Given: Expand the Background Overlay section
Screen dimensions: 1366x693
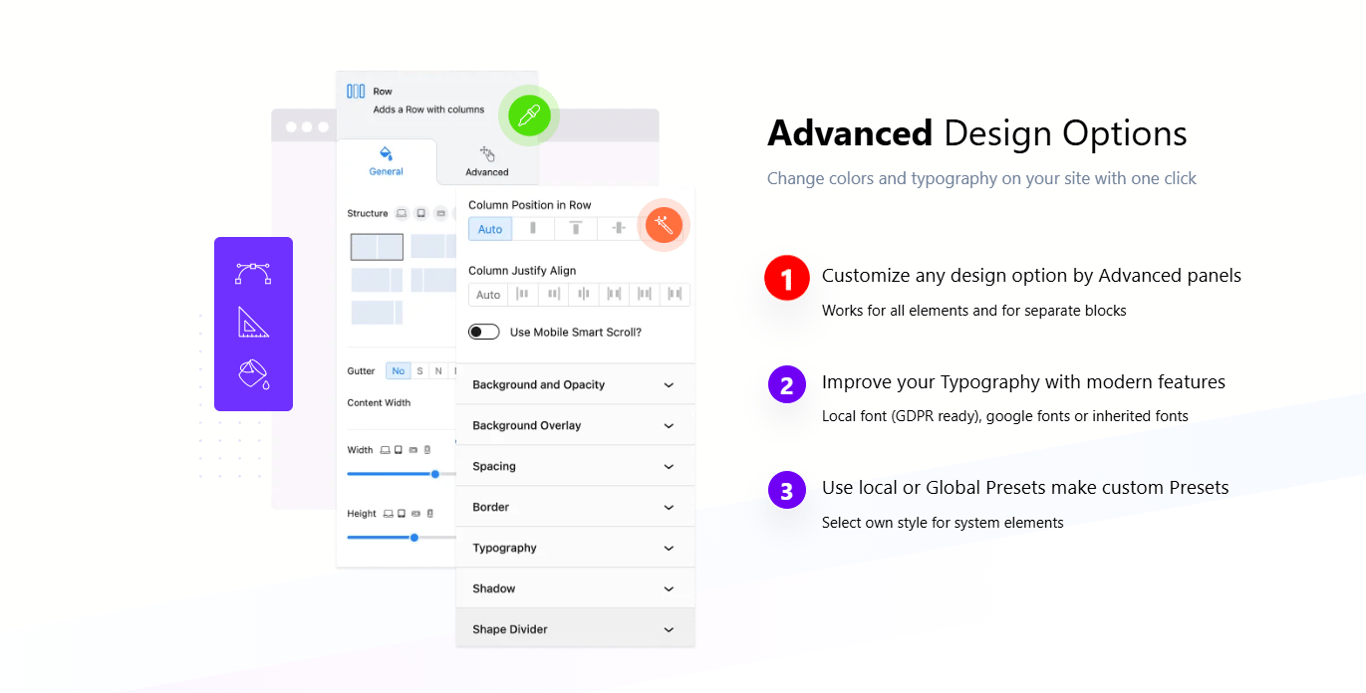Looking at the screenshot, I should 575,425.
